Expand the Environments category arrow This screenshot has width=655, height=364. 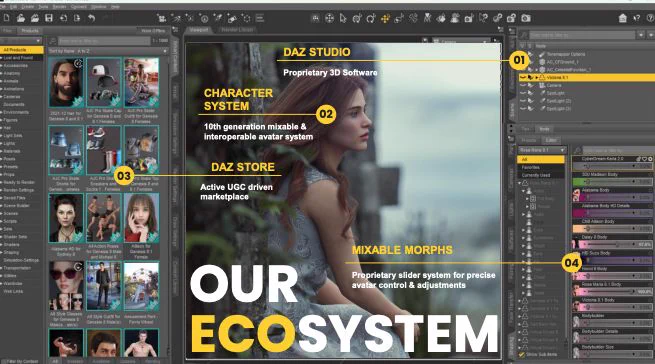[2, 112]
